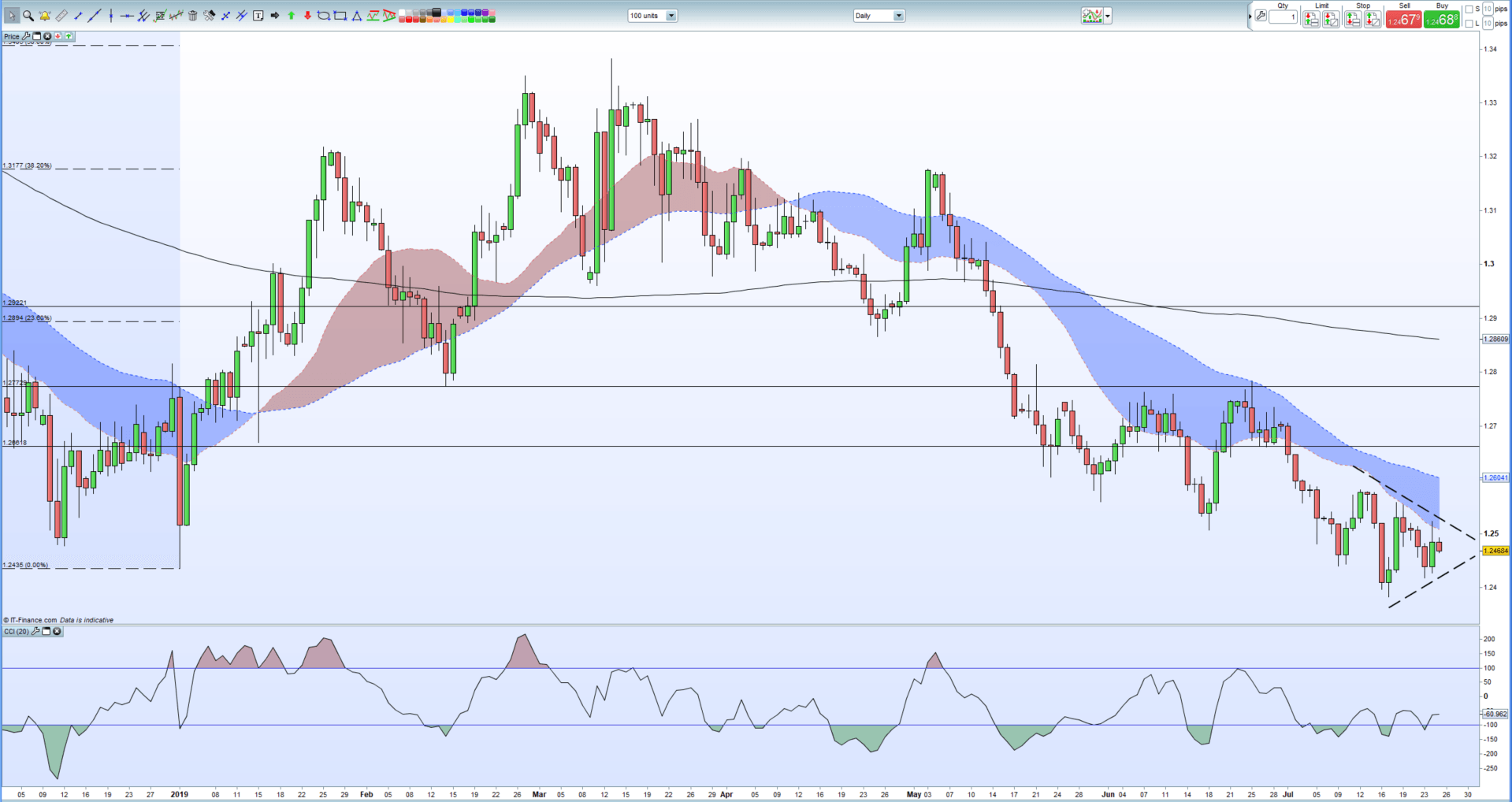
Task: Click the green Buy price button
Action: coord(1441,19)
